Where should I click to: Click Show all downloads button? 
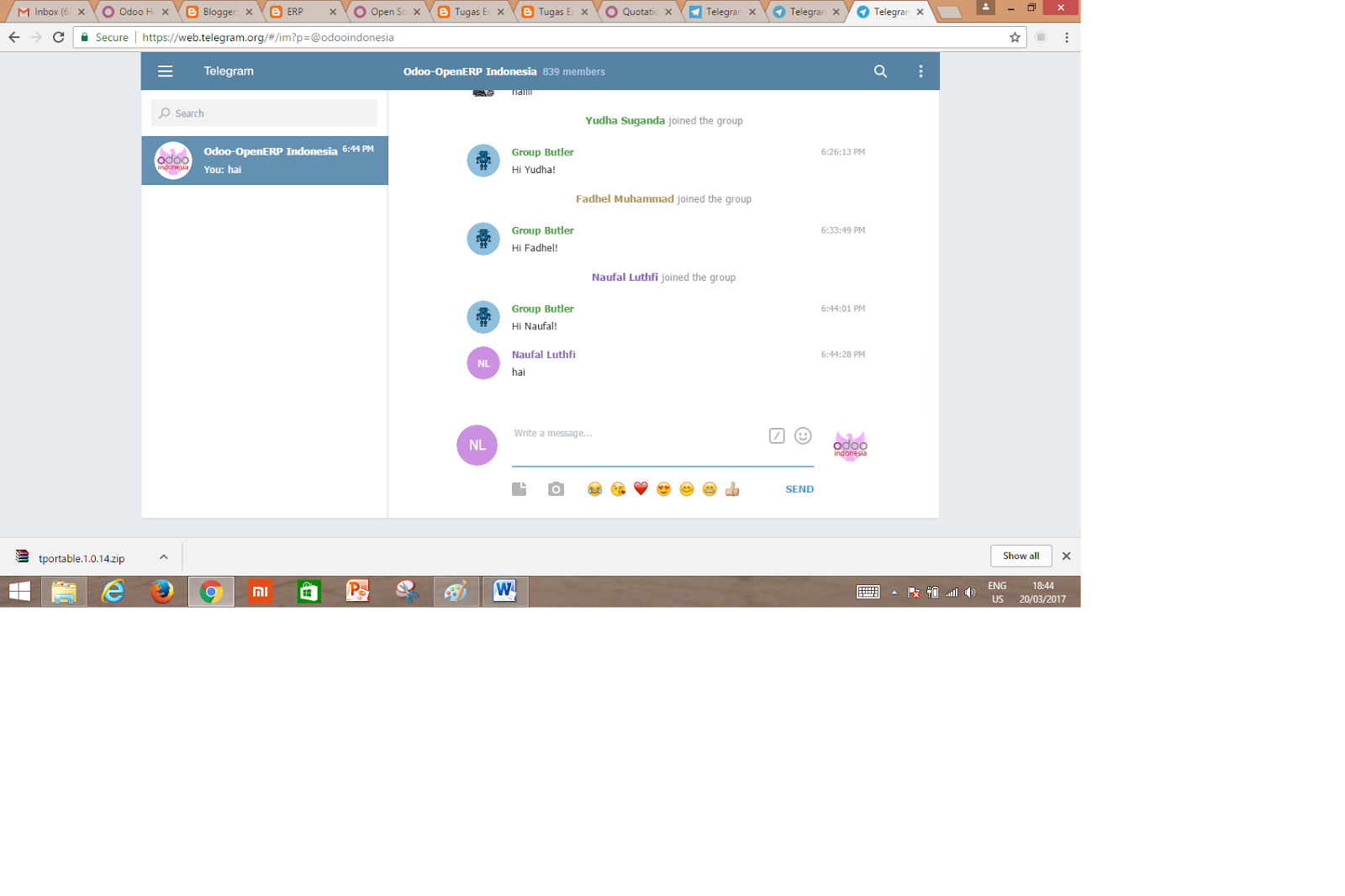tap(1021, 556)
